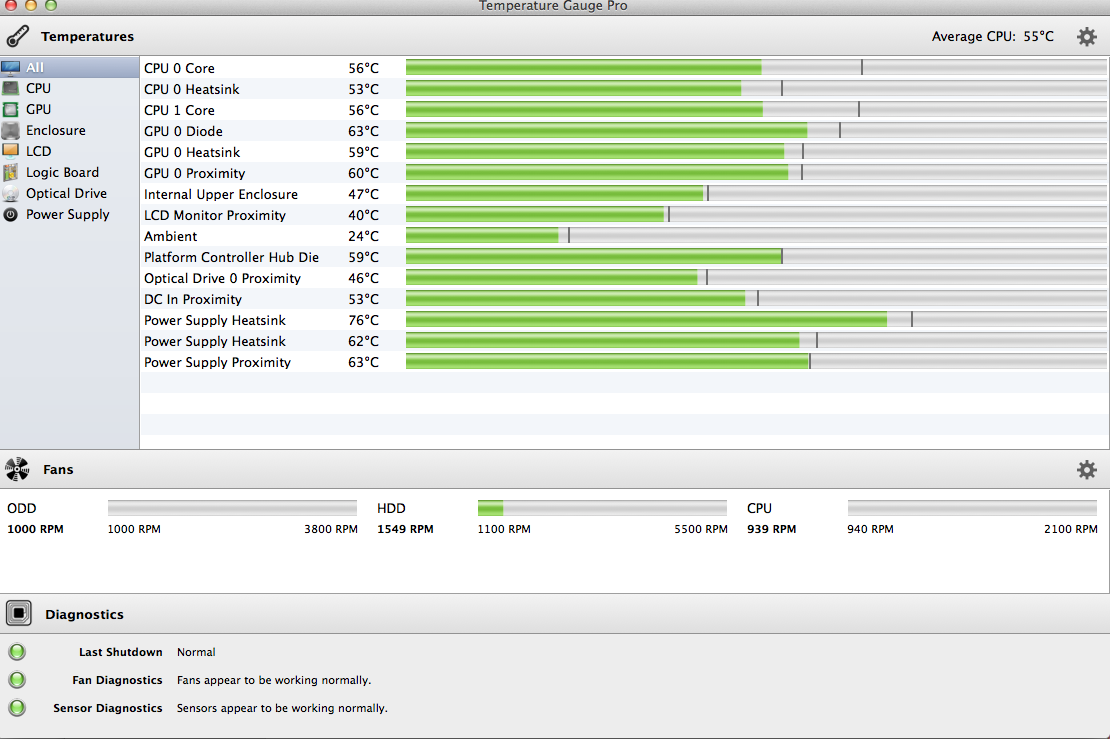Select the GPU category label
Image resolution: width=1110 pixels, height=739 pixels.
tap(38, 110)
